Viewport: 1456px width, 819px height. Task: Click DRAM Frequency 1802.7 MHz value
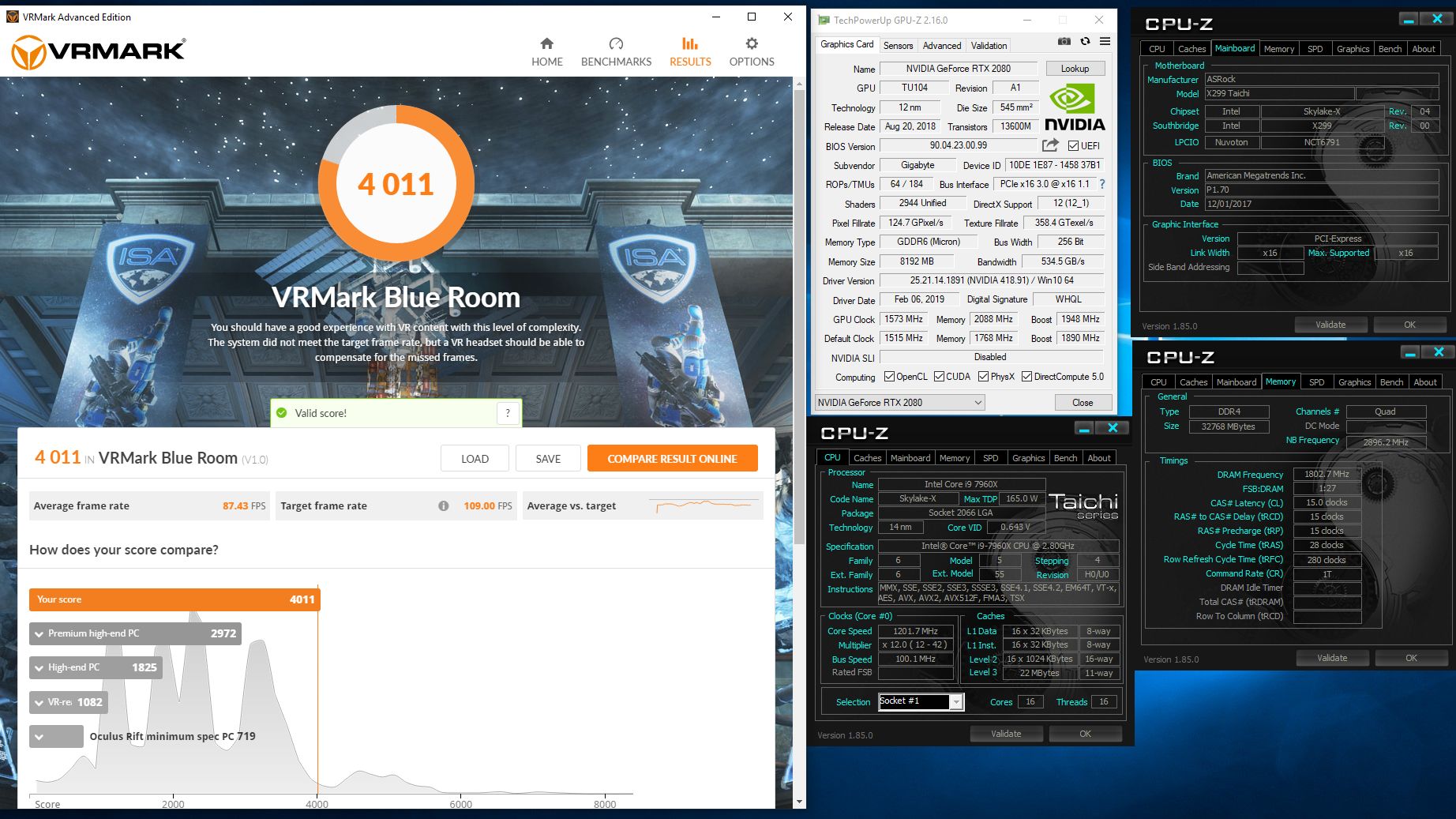[x=1327, y=474]
